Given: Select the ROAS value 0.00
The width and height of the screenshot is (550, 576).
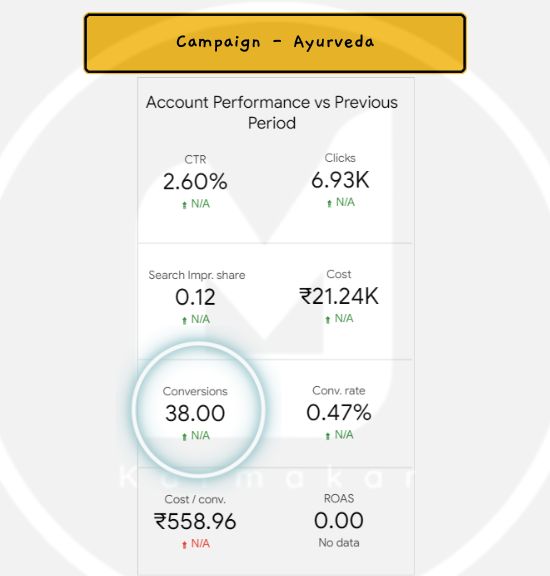Looking at the screenshot, I should (x=339, y=520).
